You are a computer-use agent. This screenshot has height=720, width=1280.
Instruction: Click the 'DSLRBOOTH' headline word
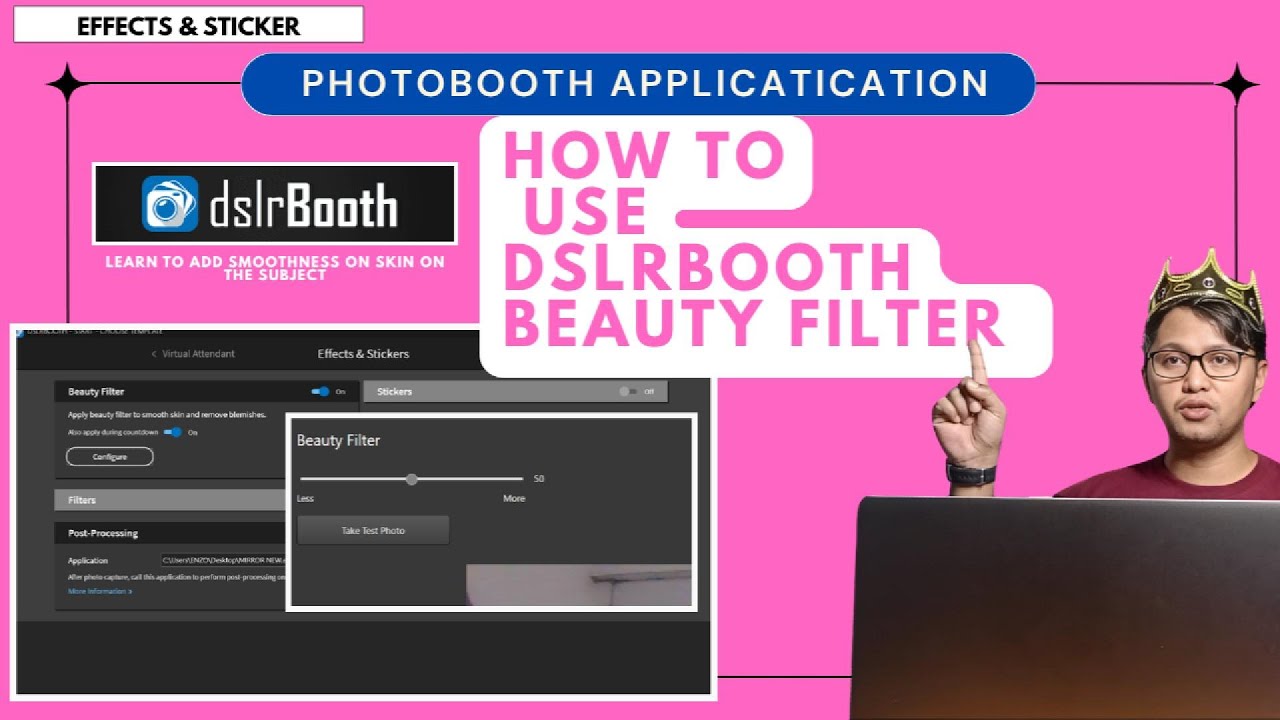pos(708,267)
